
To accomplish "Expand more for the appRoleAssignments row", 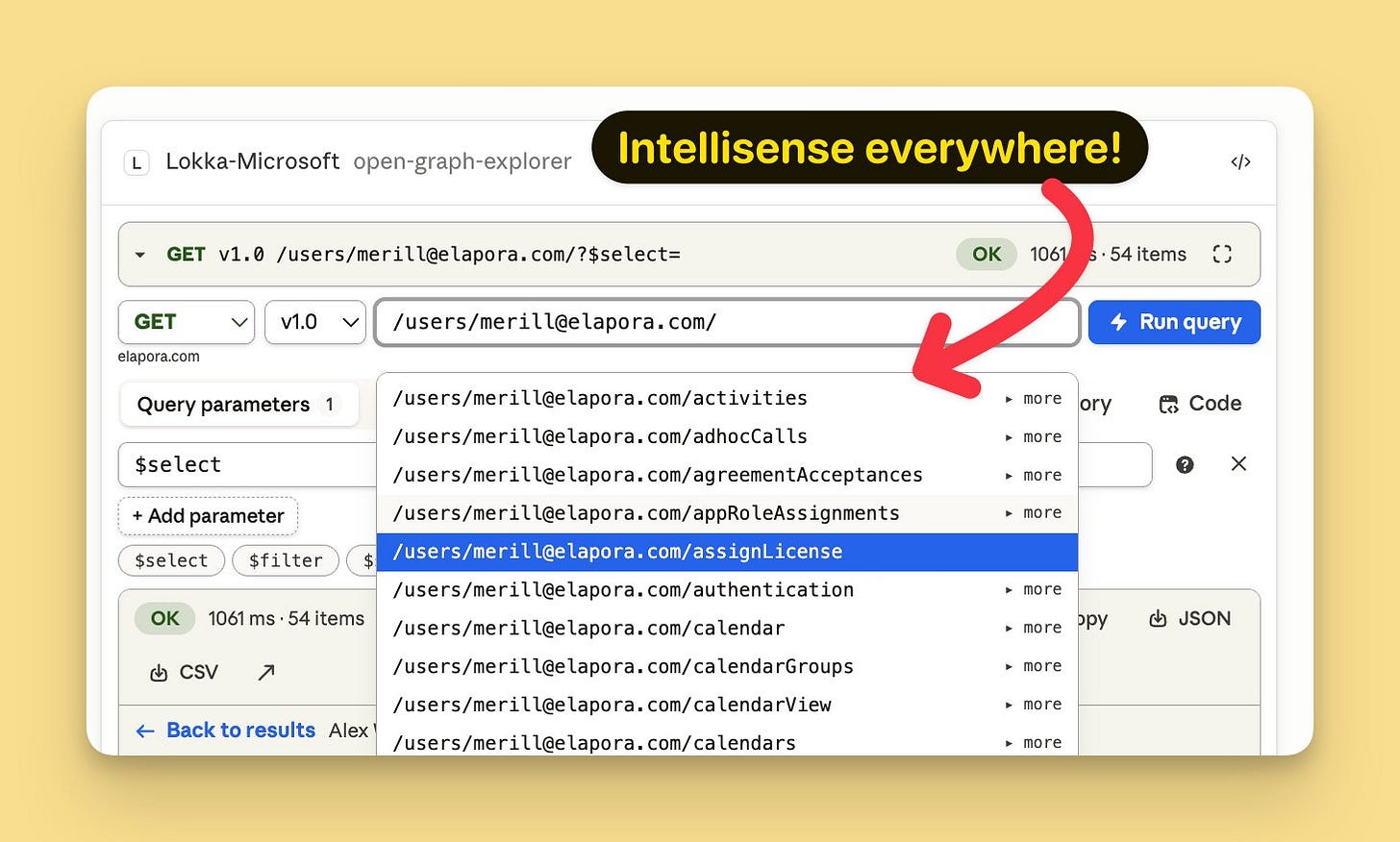I will point(1034,512).
